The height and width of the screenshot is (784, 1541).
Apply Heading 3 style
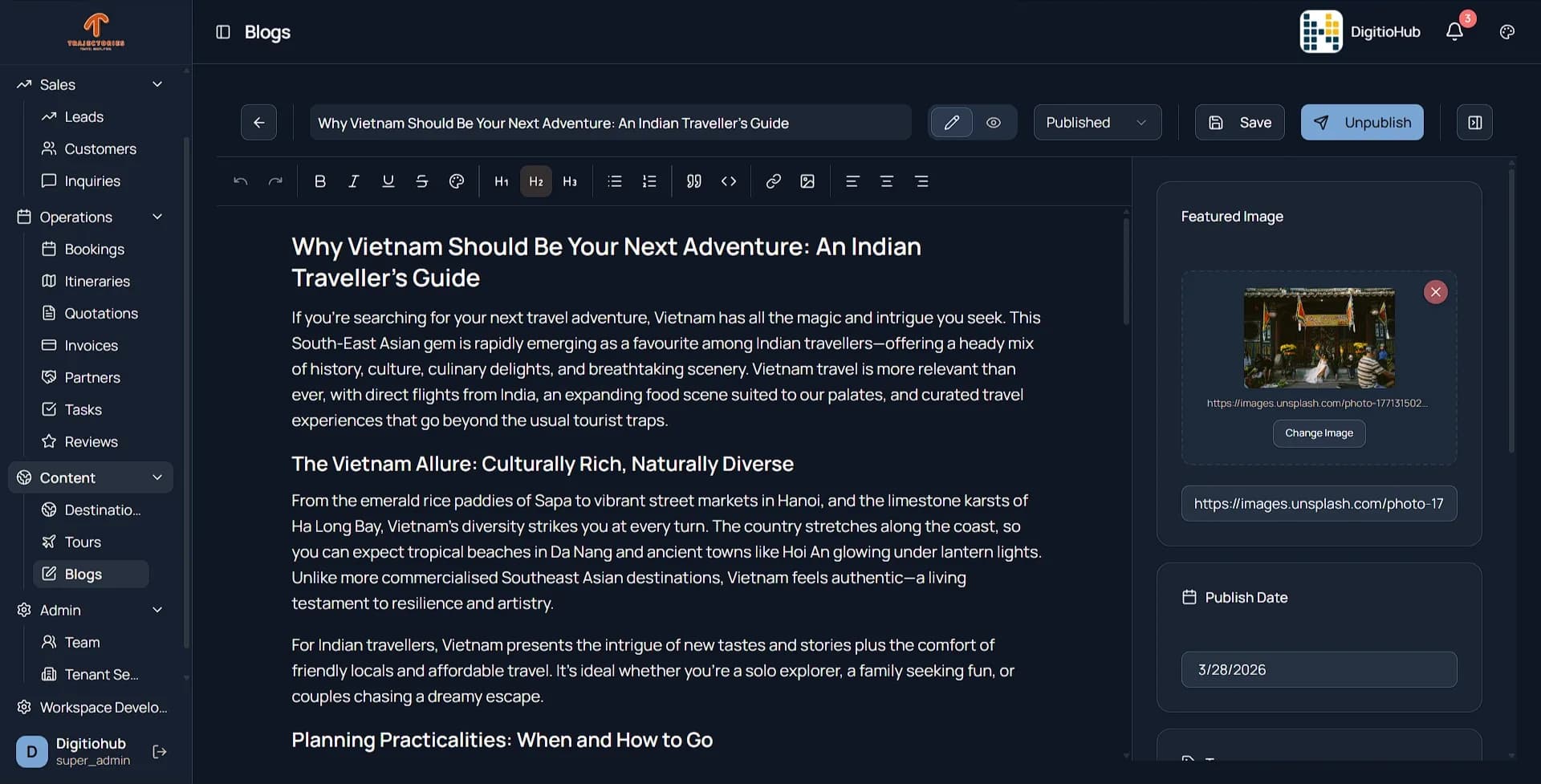tap(570, 181)
